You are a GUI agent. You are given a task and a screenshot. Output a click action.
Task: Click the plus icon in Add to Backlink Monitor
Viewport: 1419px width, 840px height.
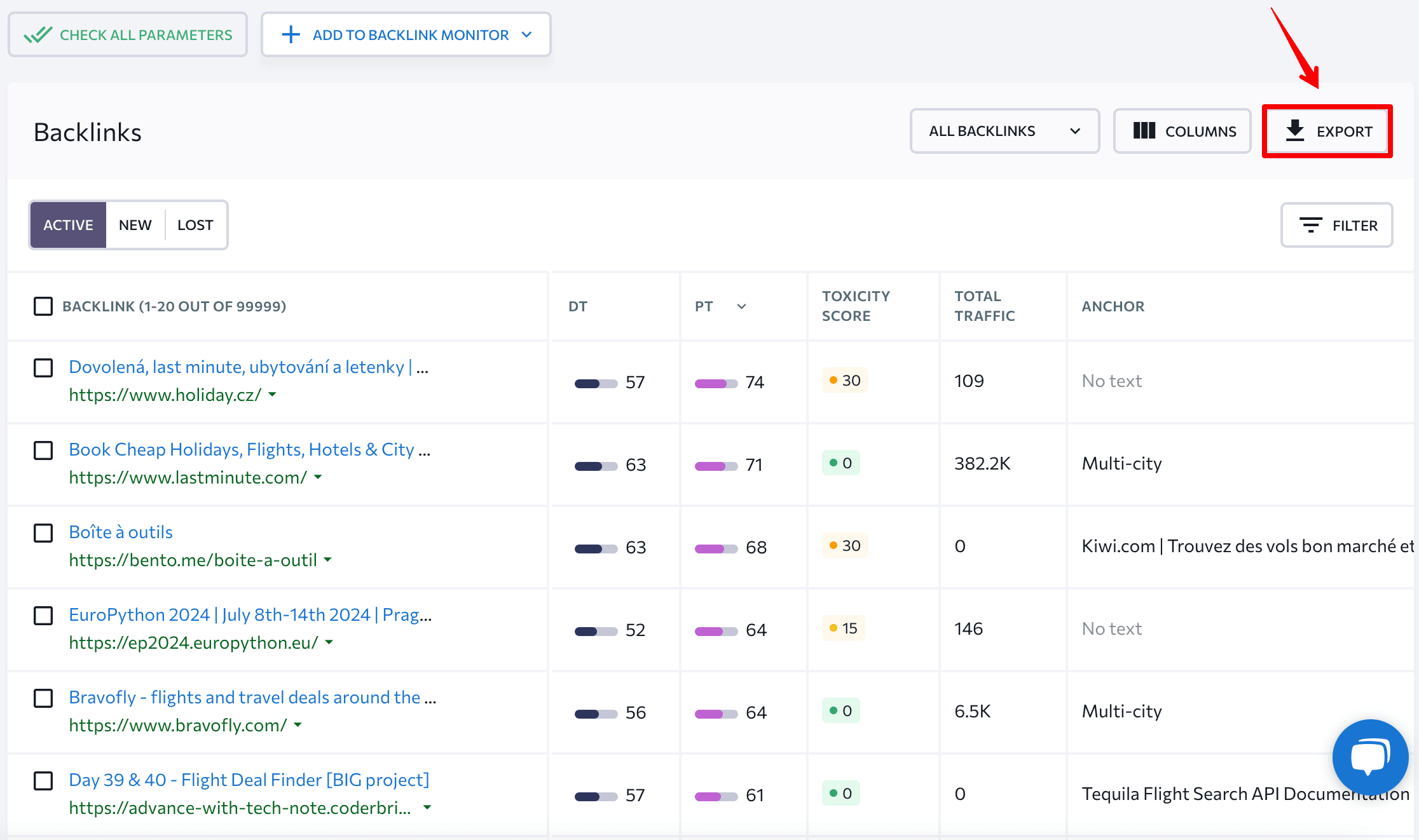pyautogui.click(x=291, y=35)
